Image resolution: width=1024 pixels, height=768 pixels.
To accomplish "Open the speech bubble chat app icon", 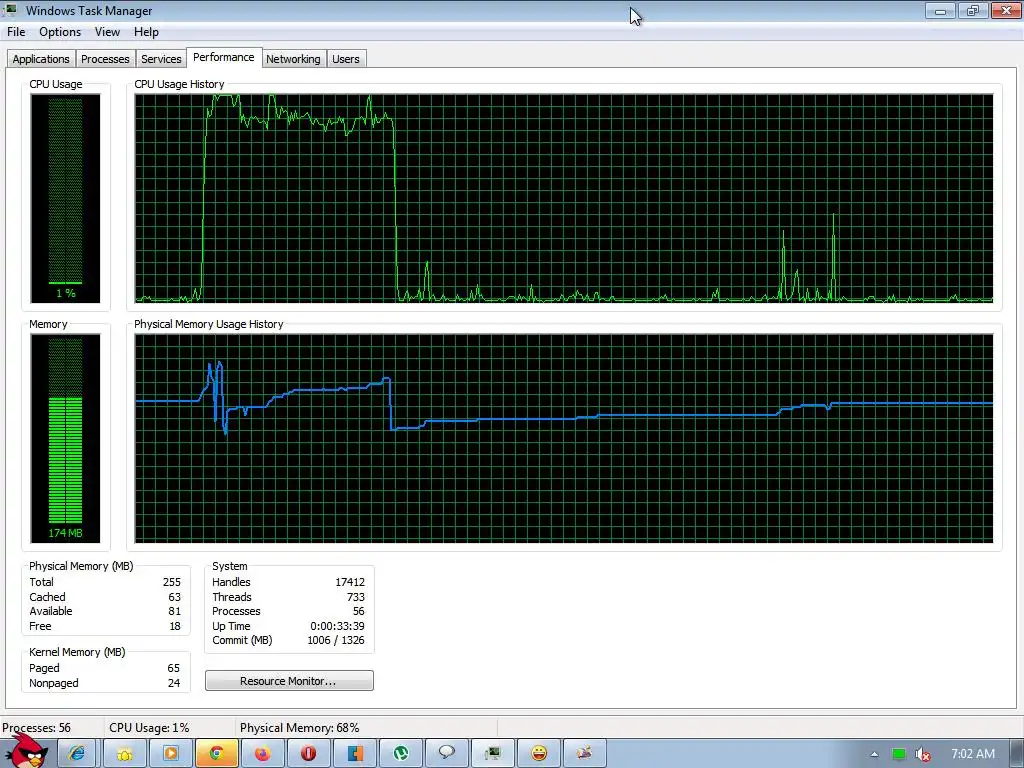I will pos(447,754).
